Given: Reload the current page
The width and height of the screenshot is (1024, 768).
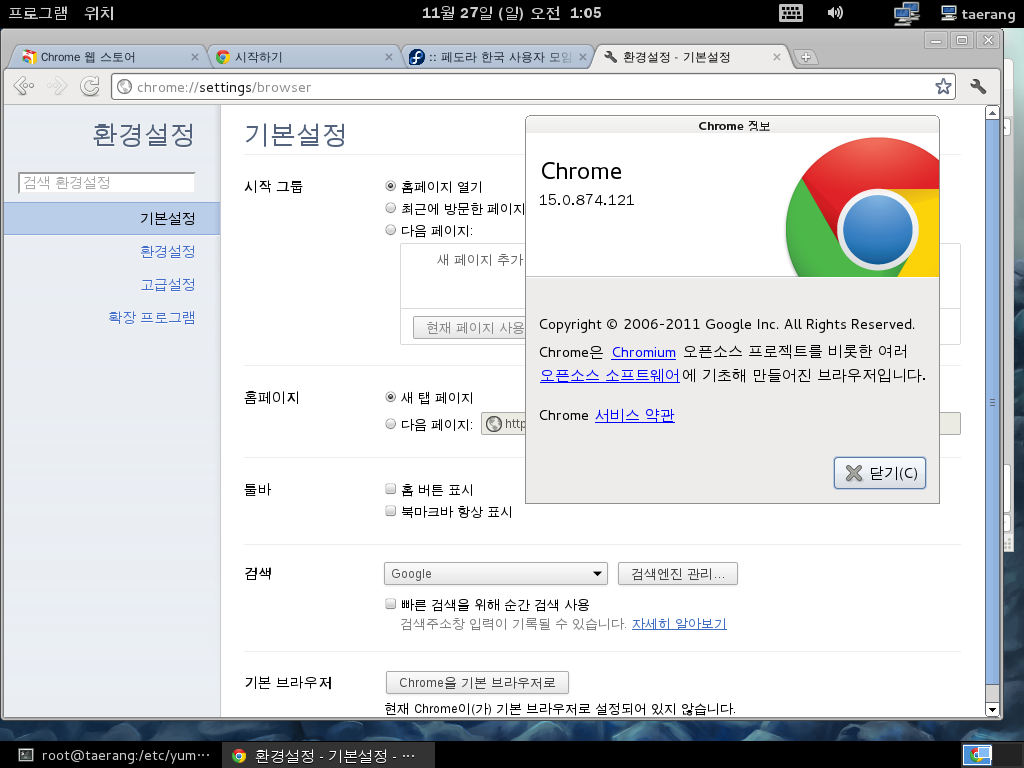Looking at the screenshot, I should [90, 86].
